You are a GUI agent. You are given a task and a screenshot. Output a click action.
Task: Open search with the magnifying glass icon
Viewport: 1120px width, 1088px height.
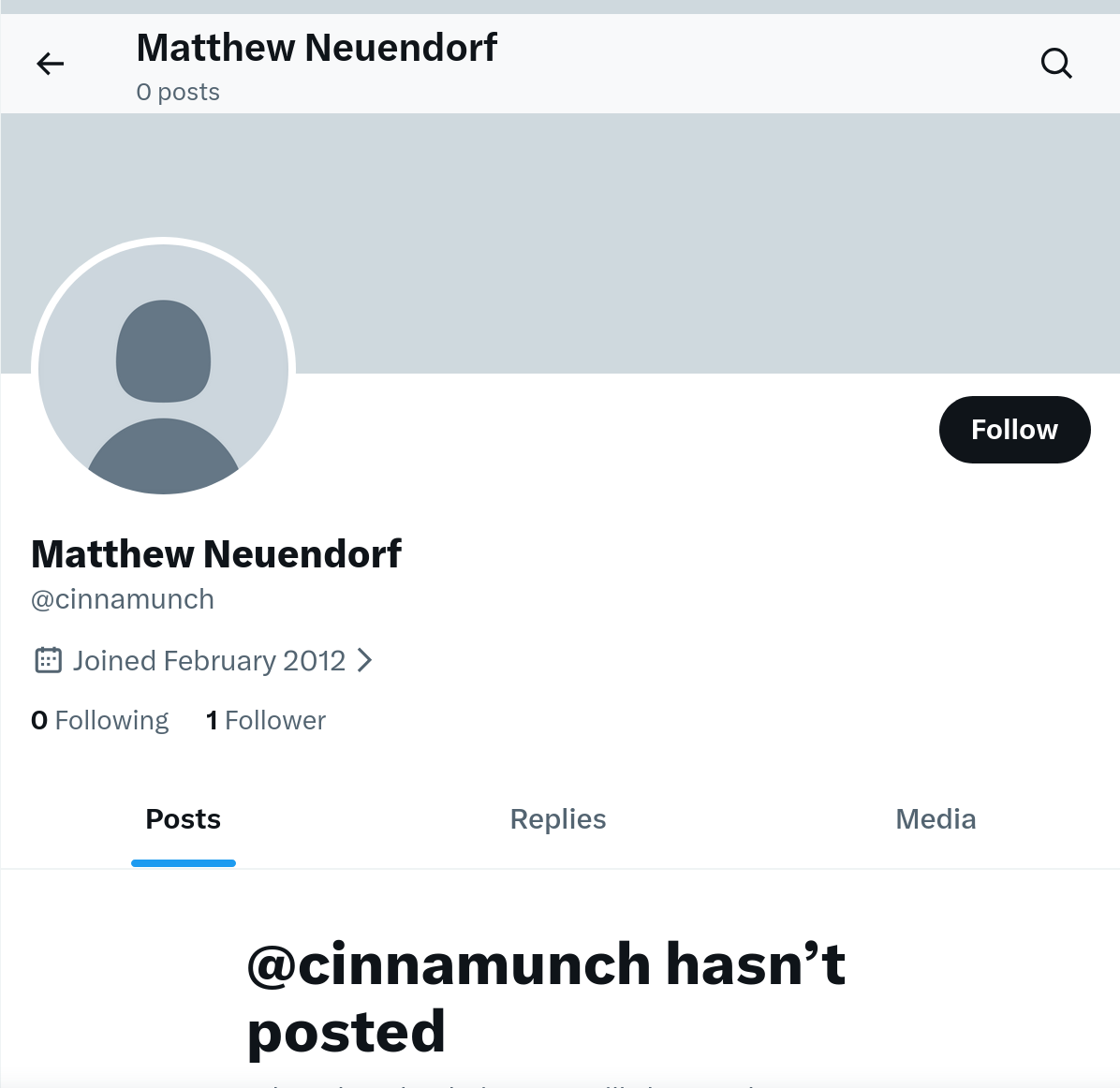coord(1056,64)
